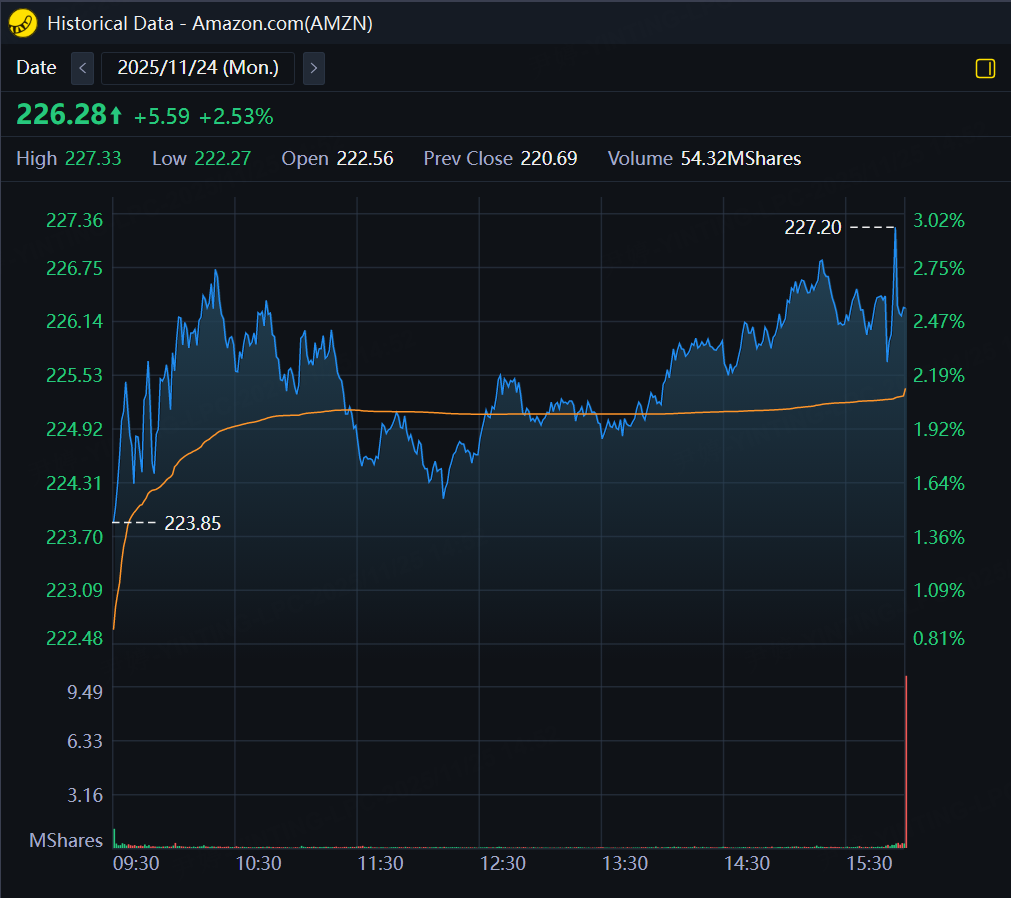This screenshot has width=1011, height=898.
Task: Click the 12:30 time axis label
Action: click(x=502, y=864)
